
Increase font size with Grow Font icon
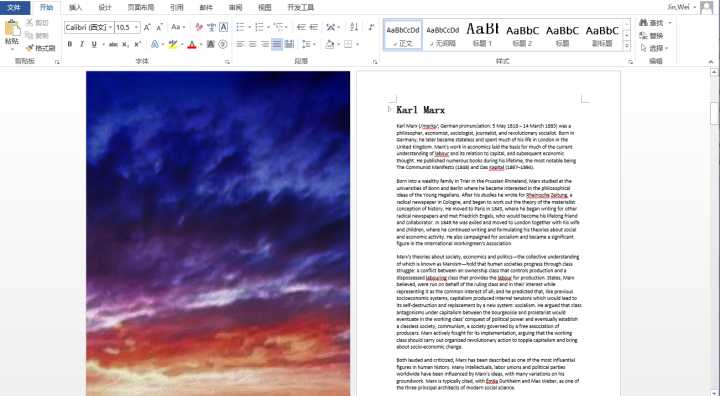[x=147, y=27]
